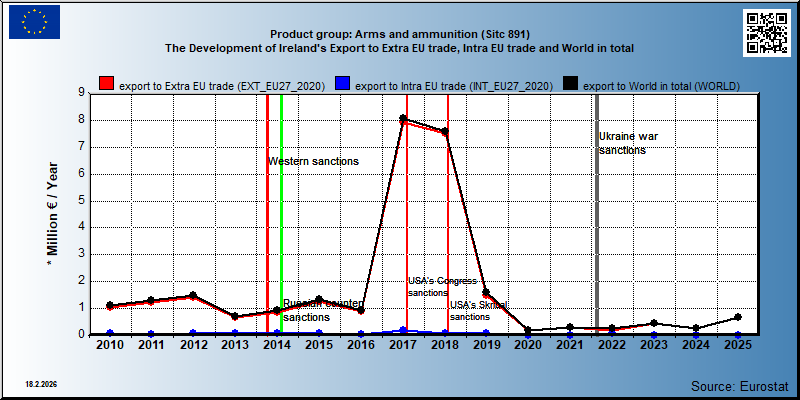The height and width of the screenshot is (400, 800).
Task: Click the 2025 World total data point
Action: coord(738,317)
